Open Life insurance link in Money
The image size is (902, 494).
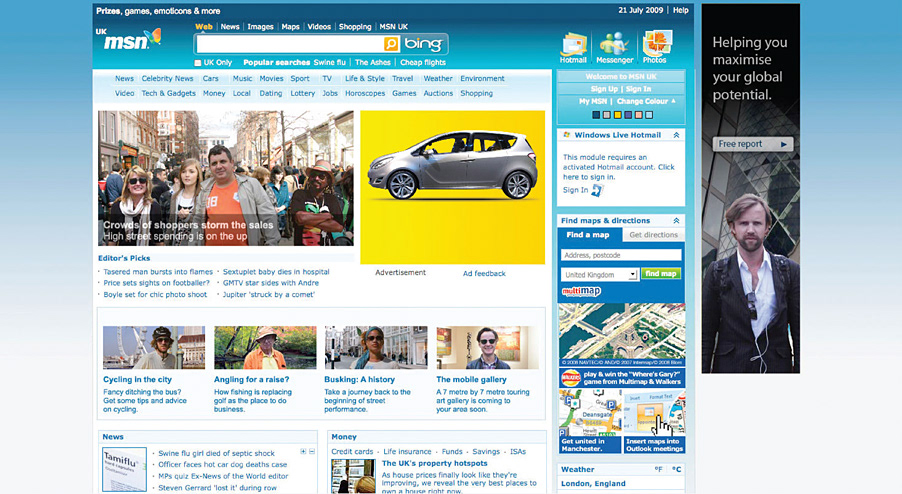[x=407, y=451]
